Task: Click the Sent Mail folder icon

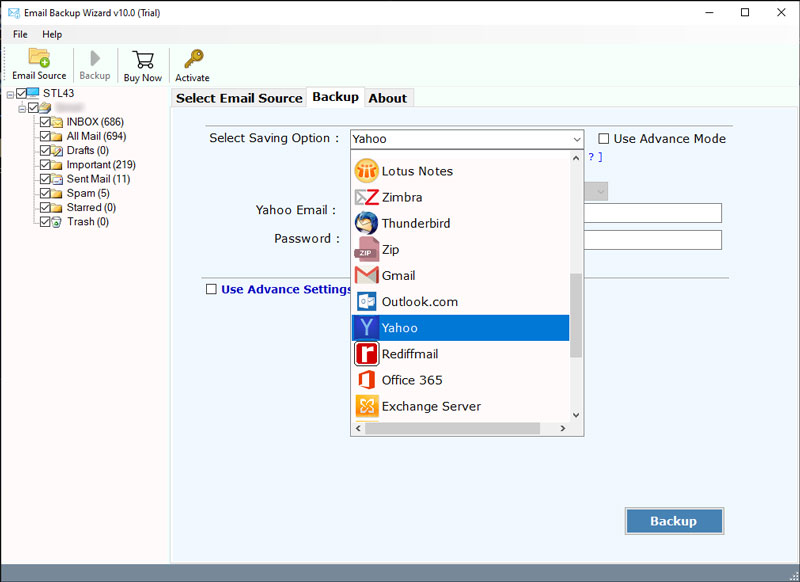Action: coord(57,179)
